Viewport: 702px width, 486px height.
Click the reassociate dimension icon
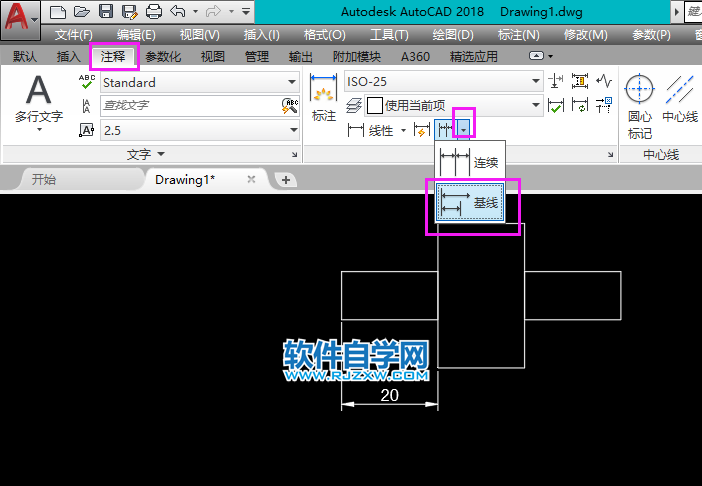tap(604, 106)
